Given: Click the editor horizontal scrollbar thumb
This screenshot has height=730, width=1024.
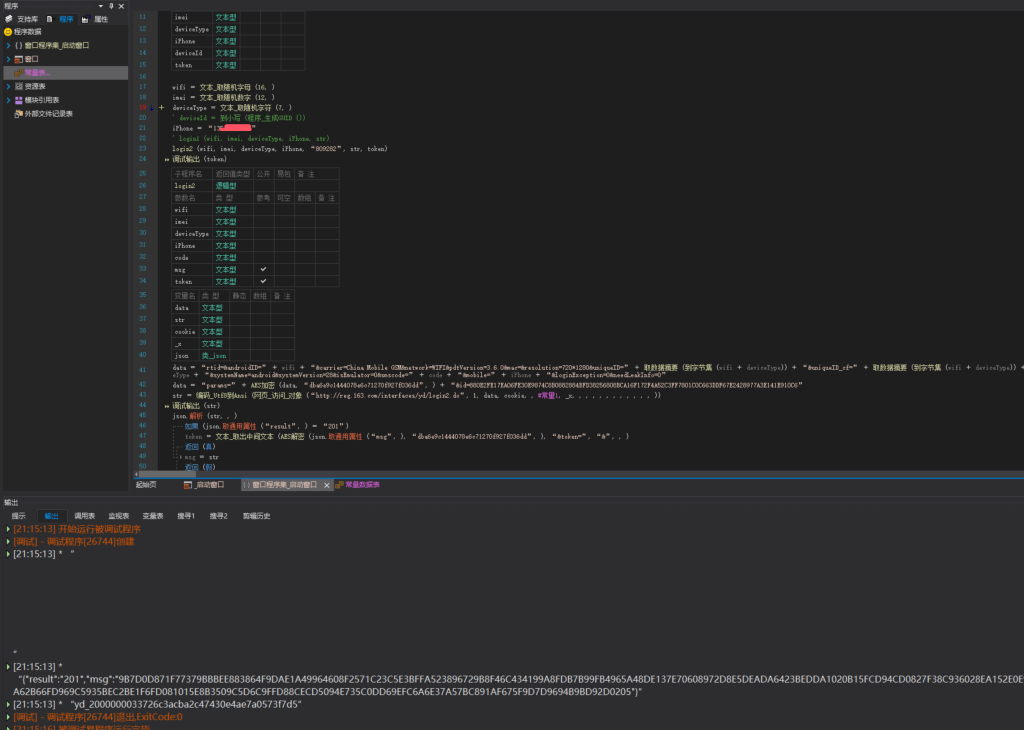Looking at the screenshot, I should coord(167,475).
